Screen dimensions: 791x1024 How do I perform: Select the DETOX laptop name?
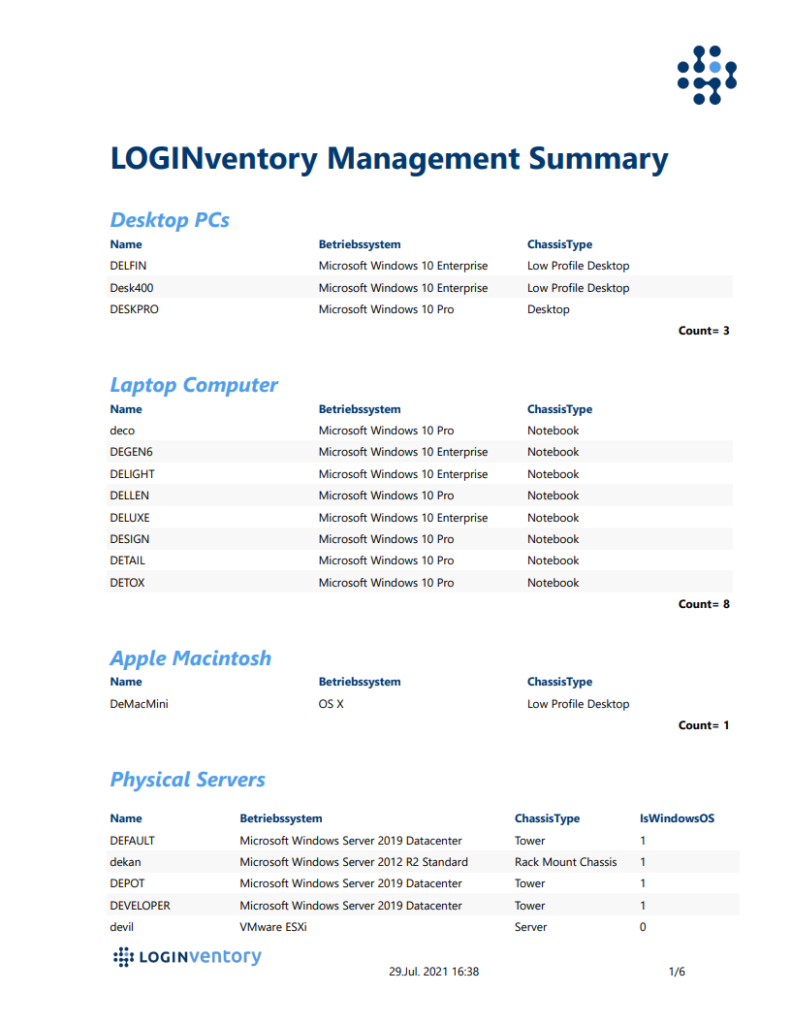tap(127, 583)
